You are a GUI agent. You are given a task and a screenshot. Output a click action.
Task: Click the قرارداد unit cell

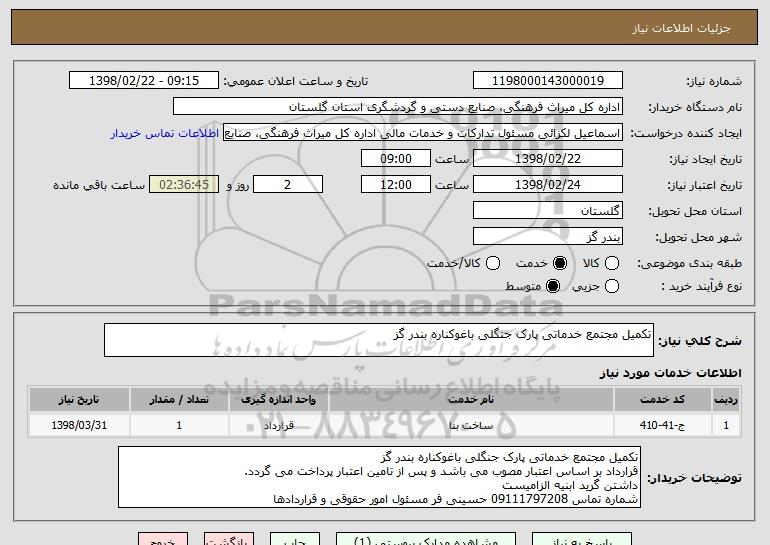coord(278,425)
